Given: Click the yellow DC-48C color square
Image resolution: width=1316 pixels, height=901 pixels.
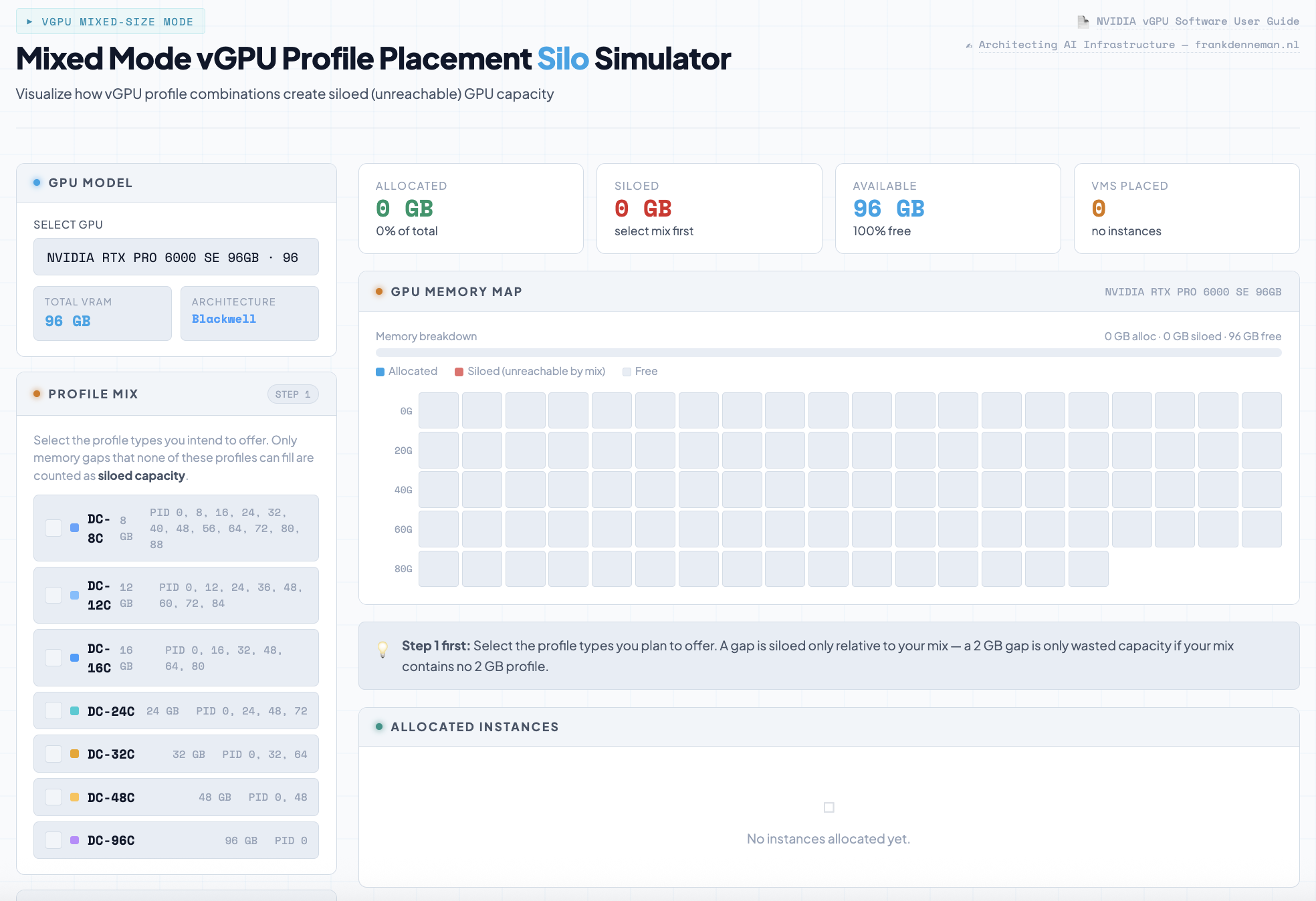Looking at the screenshot, I should [x=75, y=797].
